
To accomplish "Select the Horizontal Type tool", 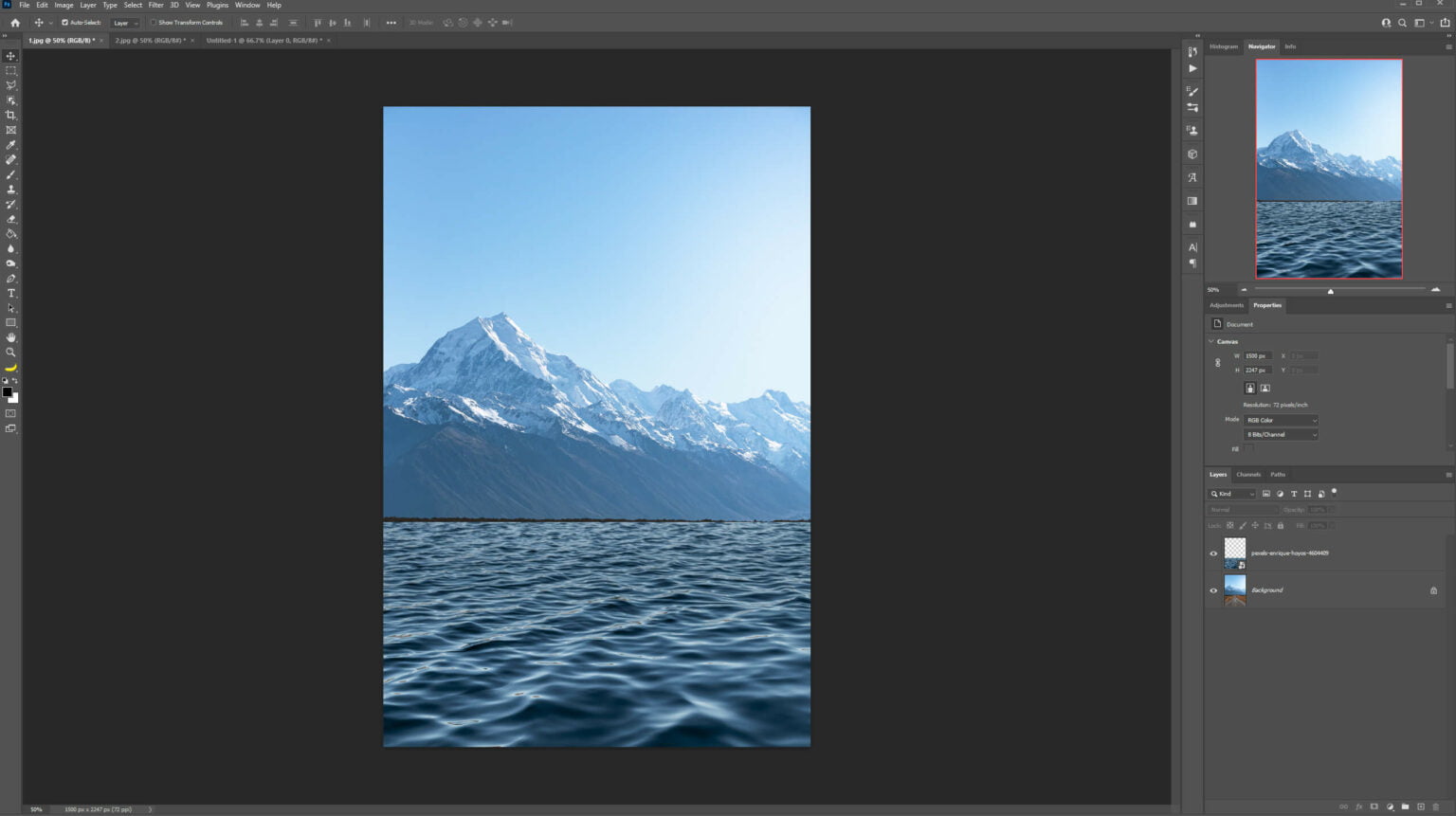I will pyautogui.click(x=11, y=293).
